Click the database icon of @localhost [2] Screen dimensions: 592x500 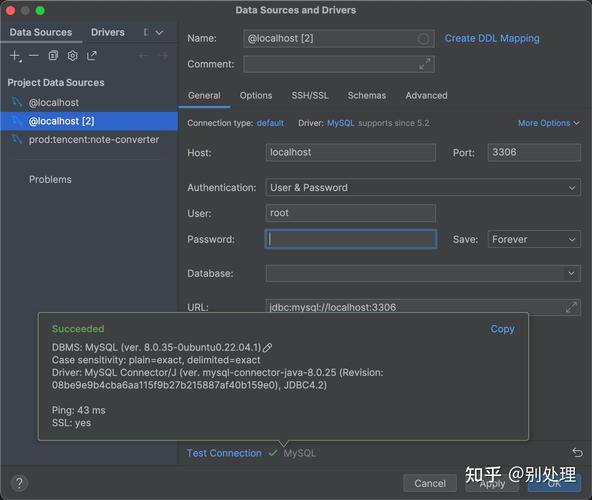[x=17, y=121]
